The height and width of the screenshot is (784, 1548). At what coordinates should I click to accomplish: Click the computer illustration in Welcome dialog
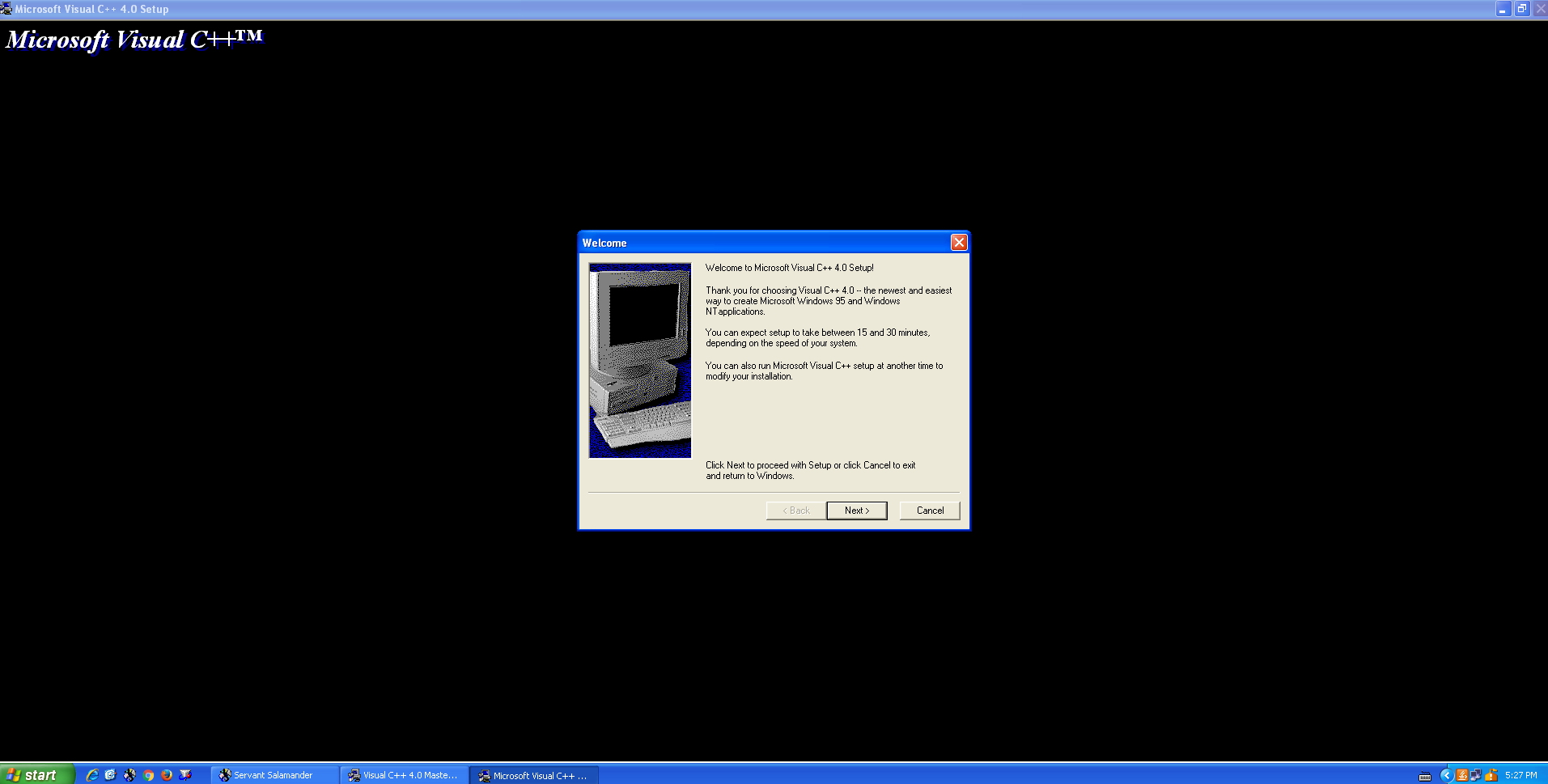click(640, 360)
